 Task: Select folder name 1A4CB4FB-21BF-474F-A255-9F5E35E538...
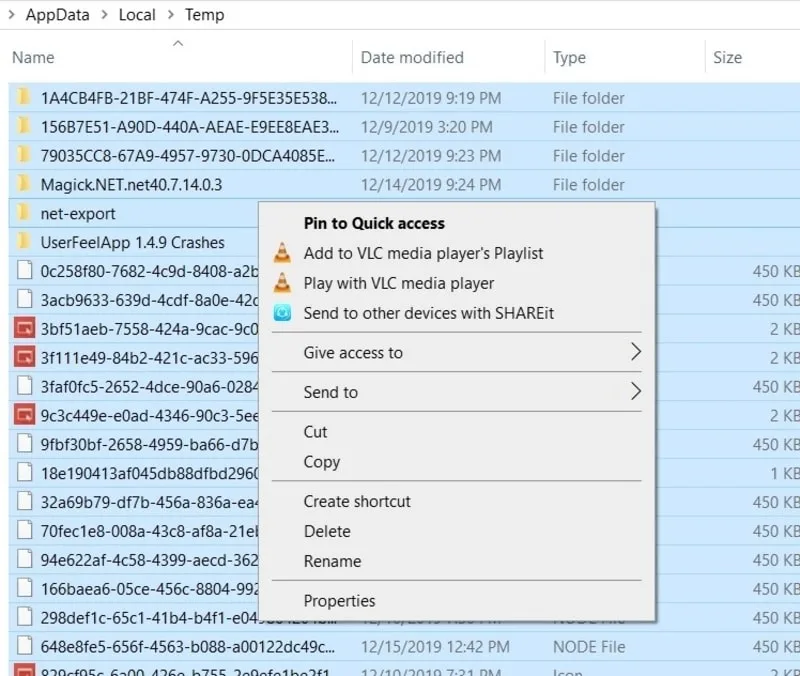pyautogui.click(x=189, y=97)
